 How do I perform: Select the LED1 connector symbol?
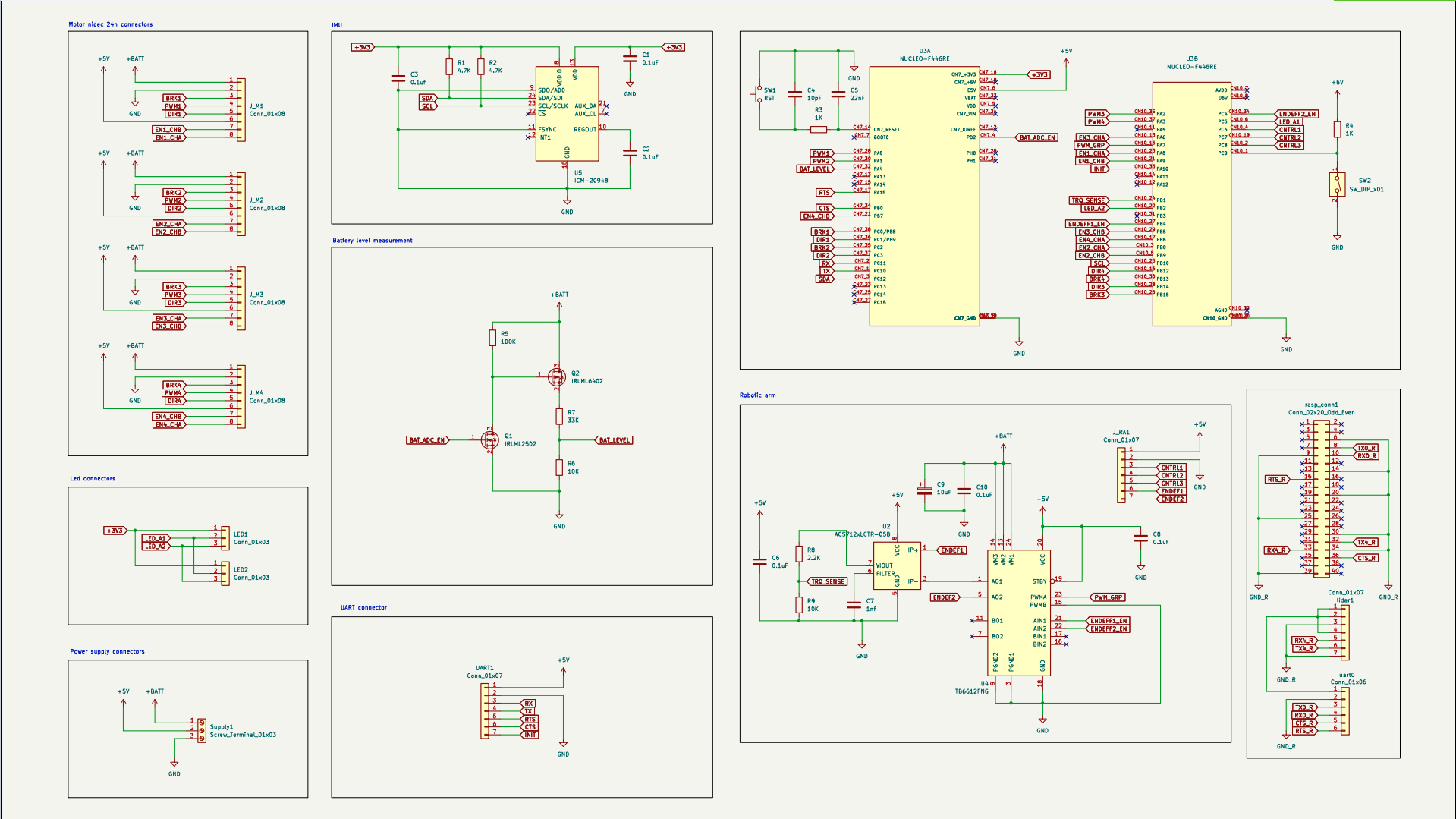[x=225, y=537]
